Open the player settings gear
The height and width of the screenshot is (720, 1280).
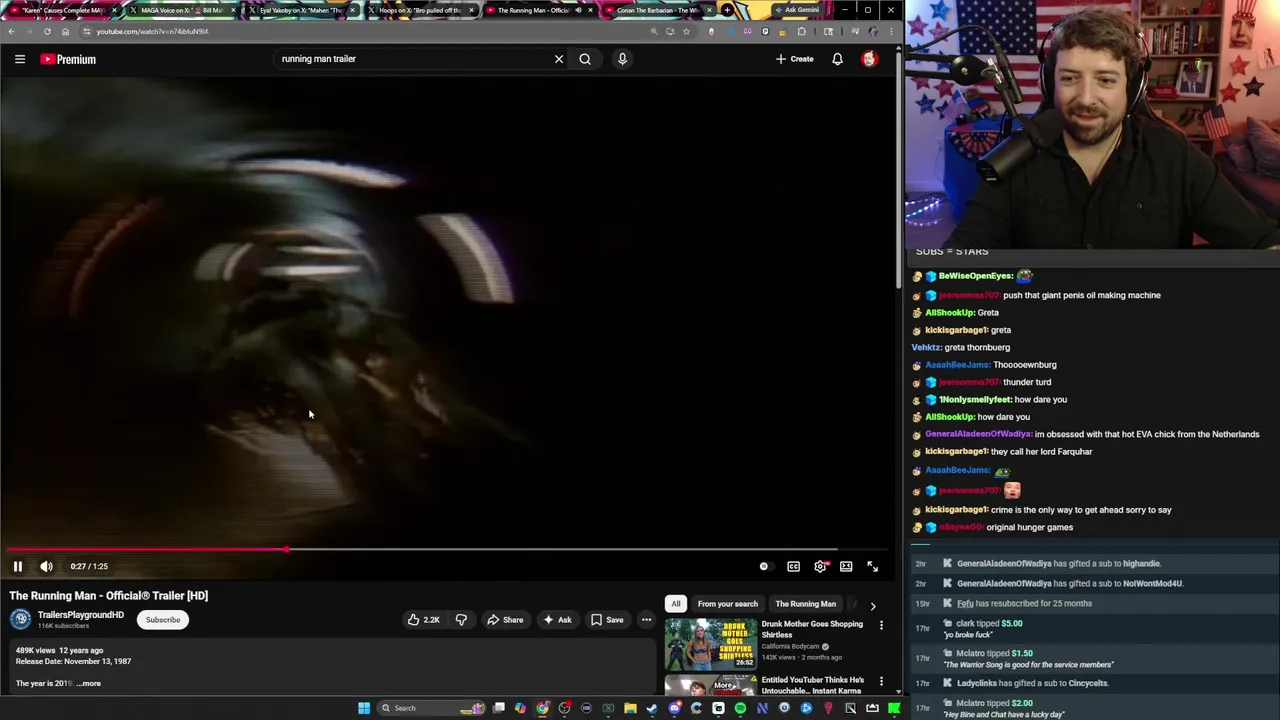coord(820,566)
